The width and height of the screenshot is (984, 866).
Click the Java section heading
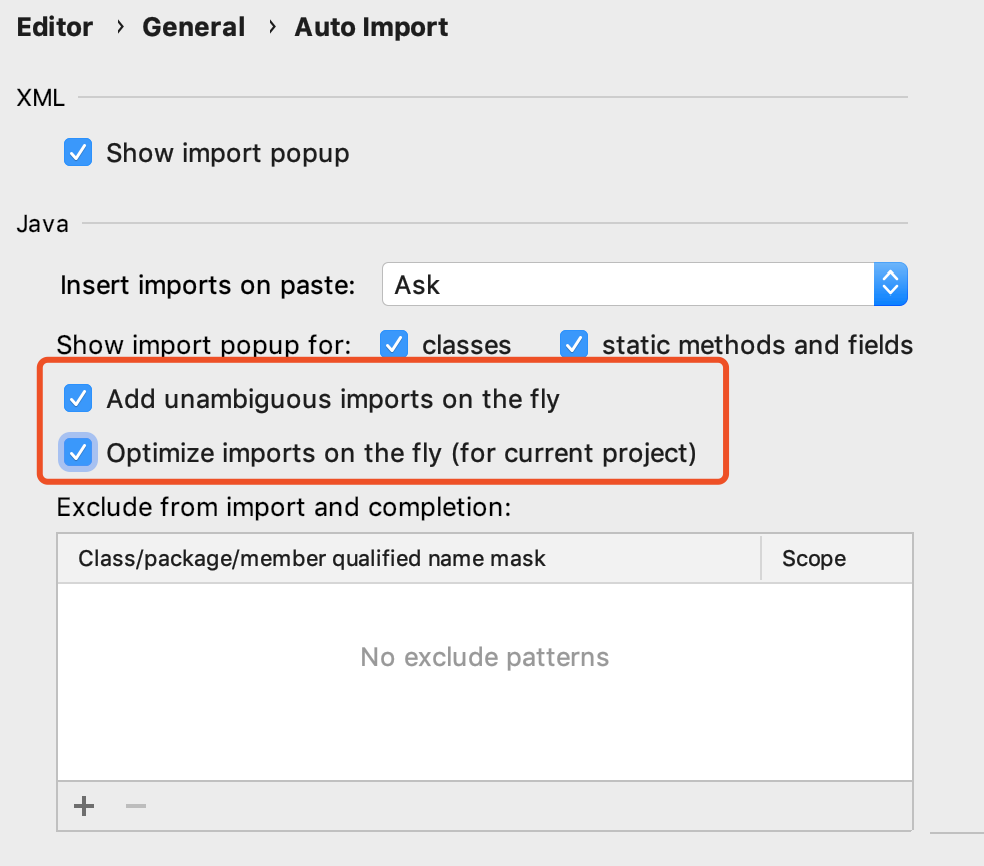tap(43, 223)
